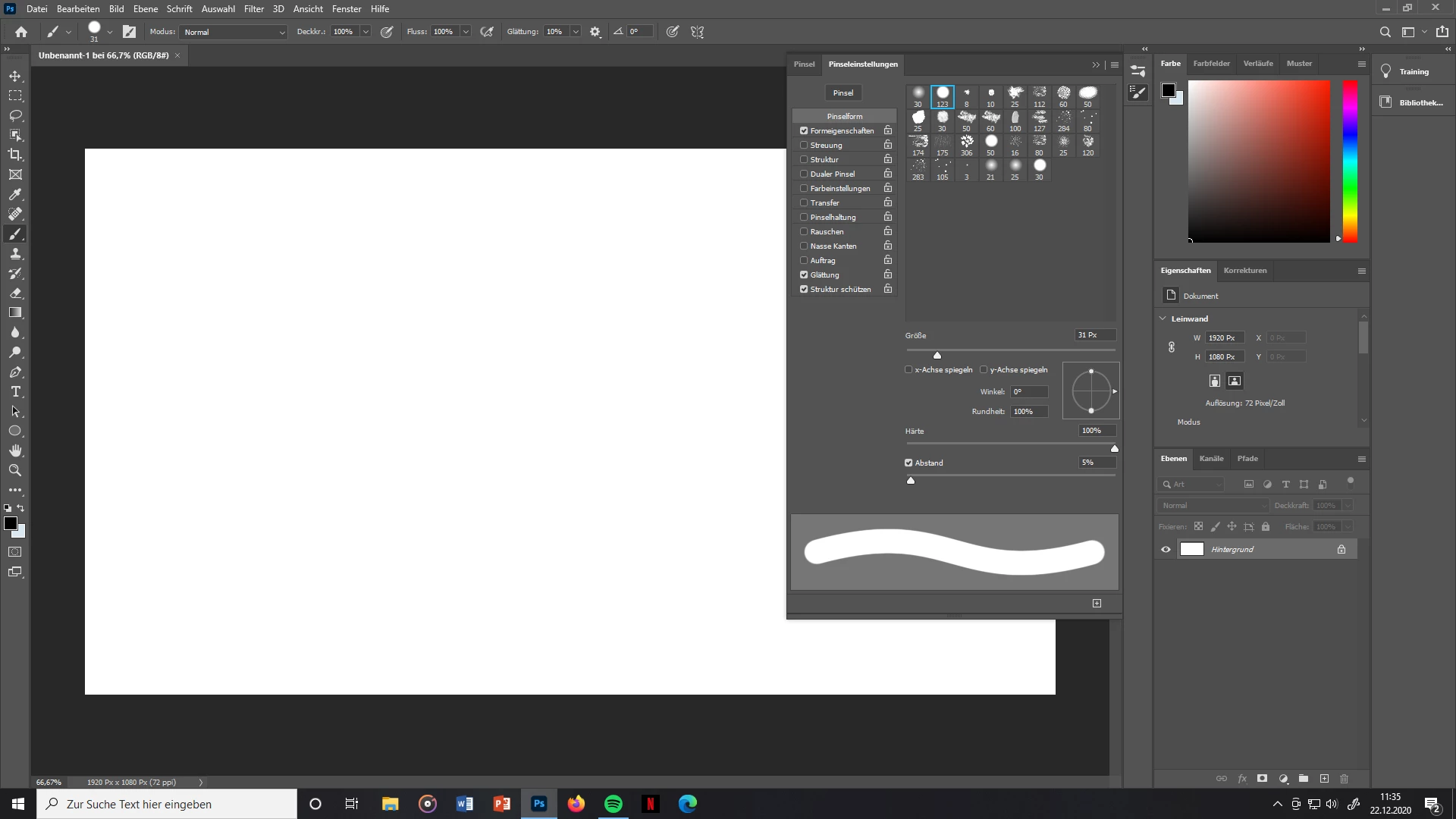Open the Modus blend mode dropdown
This screenshot has height=819, width=1456.
point(234,32)
